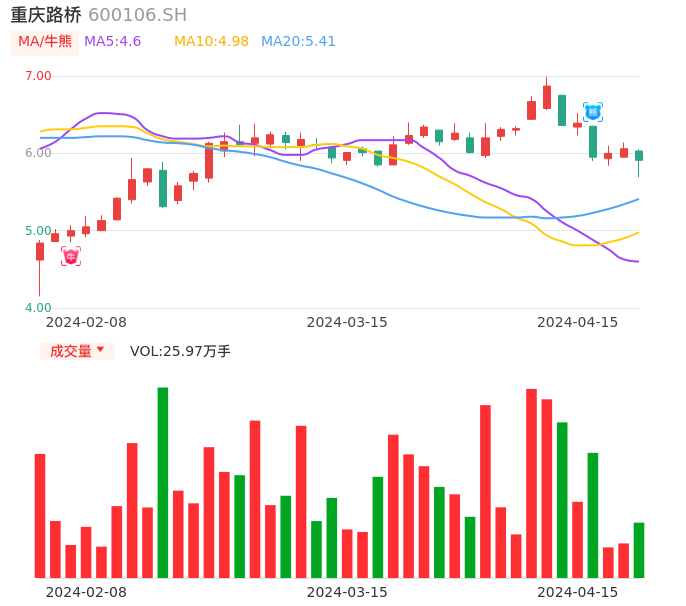Image resolution: width=686 pixels, height=606 pixels.
Task: Click the 7.00 price axis label
Action: tap(38, 76)
